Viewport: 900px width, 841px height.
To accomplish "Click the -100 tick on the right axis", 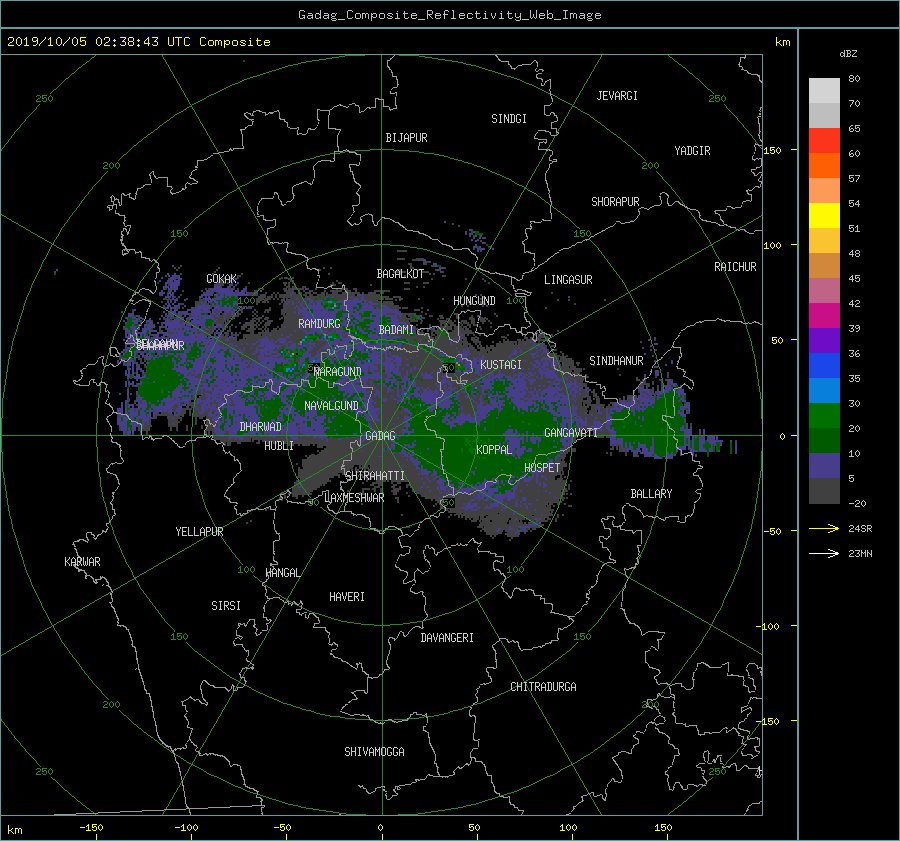I will coord(767,626).
